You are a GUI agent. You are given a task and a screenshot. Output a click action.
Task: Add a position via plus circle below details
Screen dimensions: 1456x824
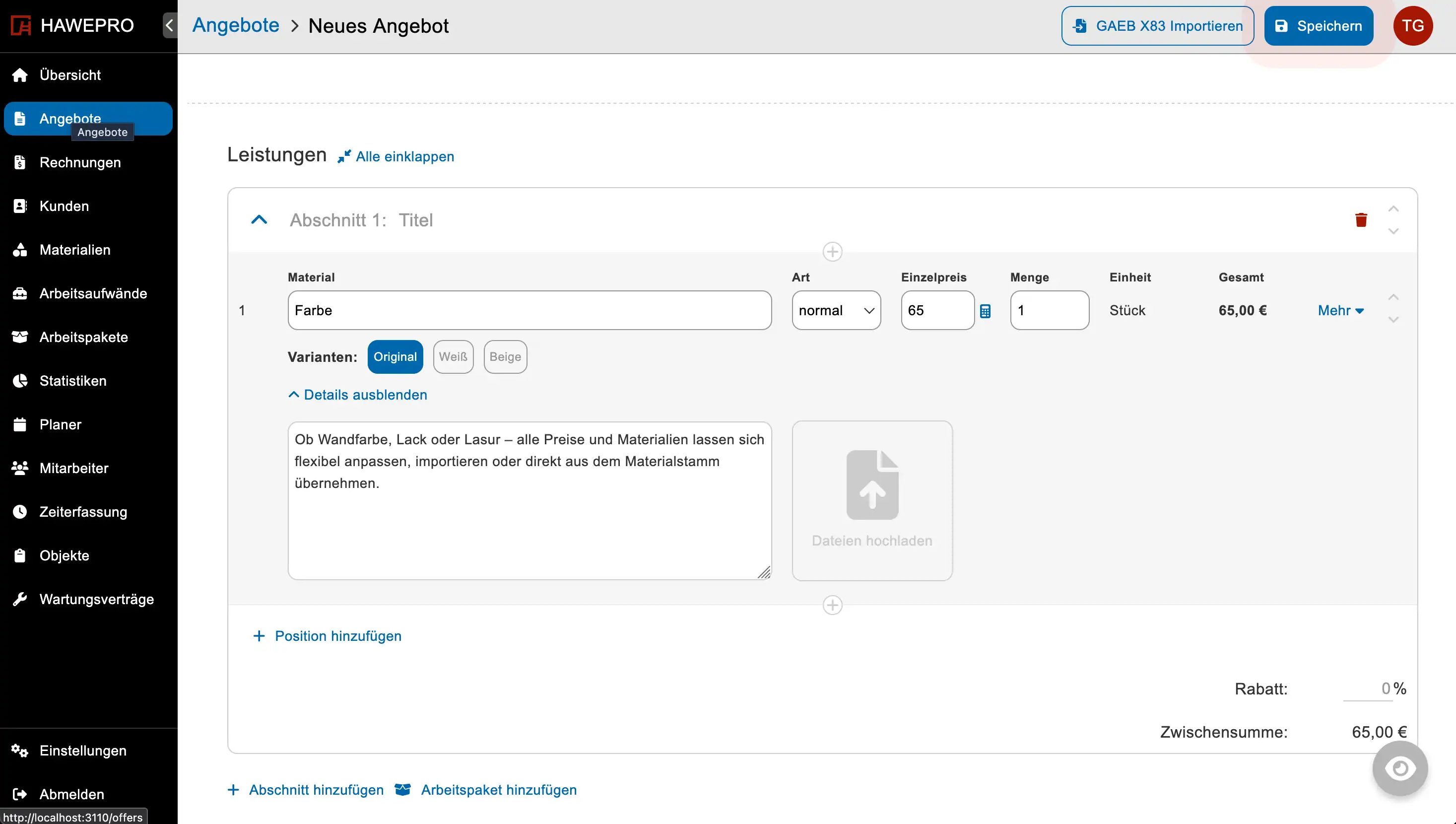pos(832,605)
